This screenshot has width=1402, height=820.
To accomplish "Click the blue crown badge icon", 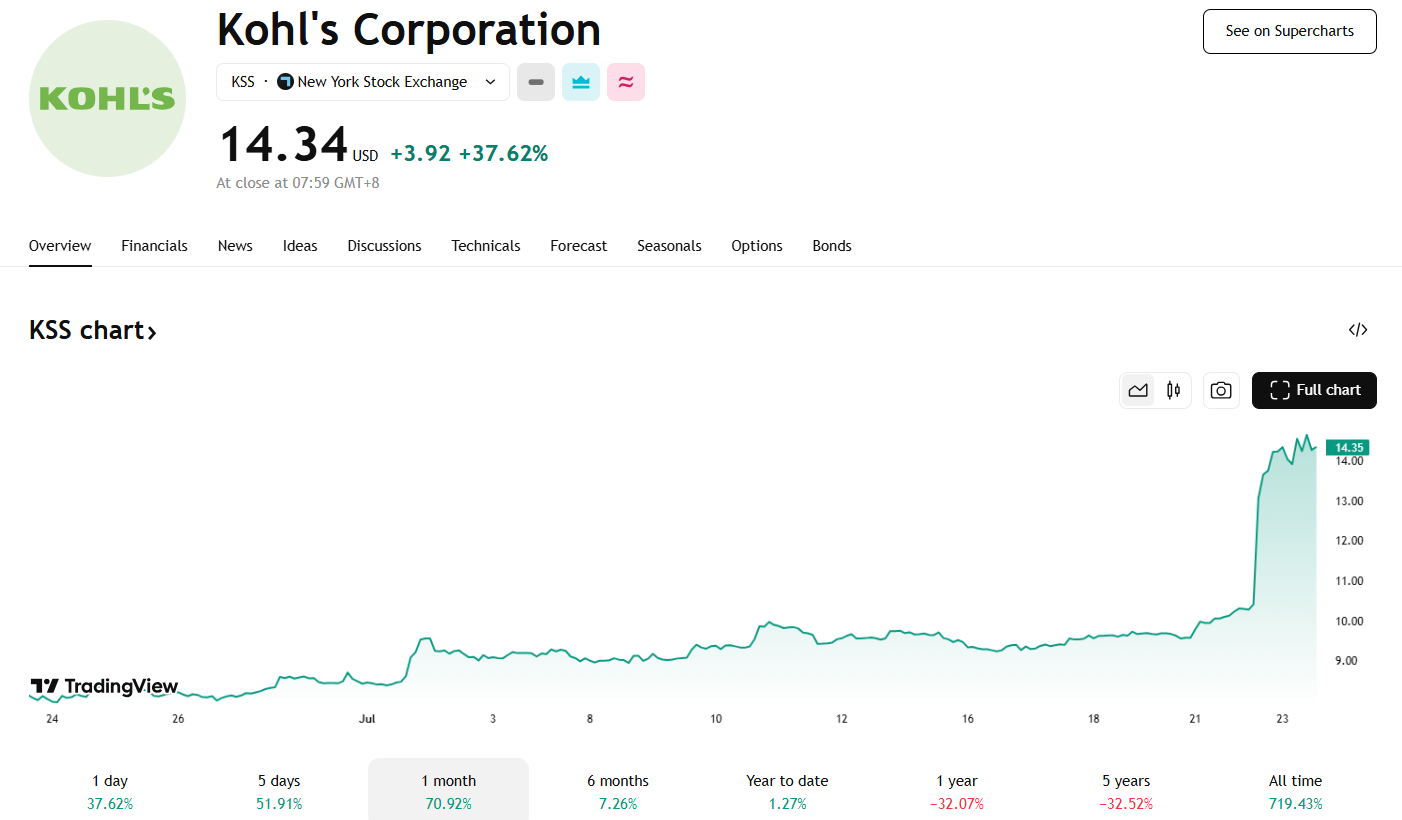I will (x=581, y=82).
